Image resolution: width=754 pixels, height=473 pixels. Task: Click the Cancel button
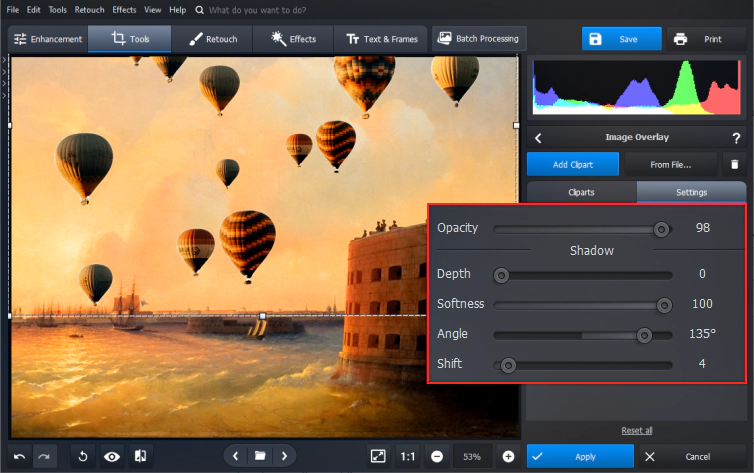692,456
